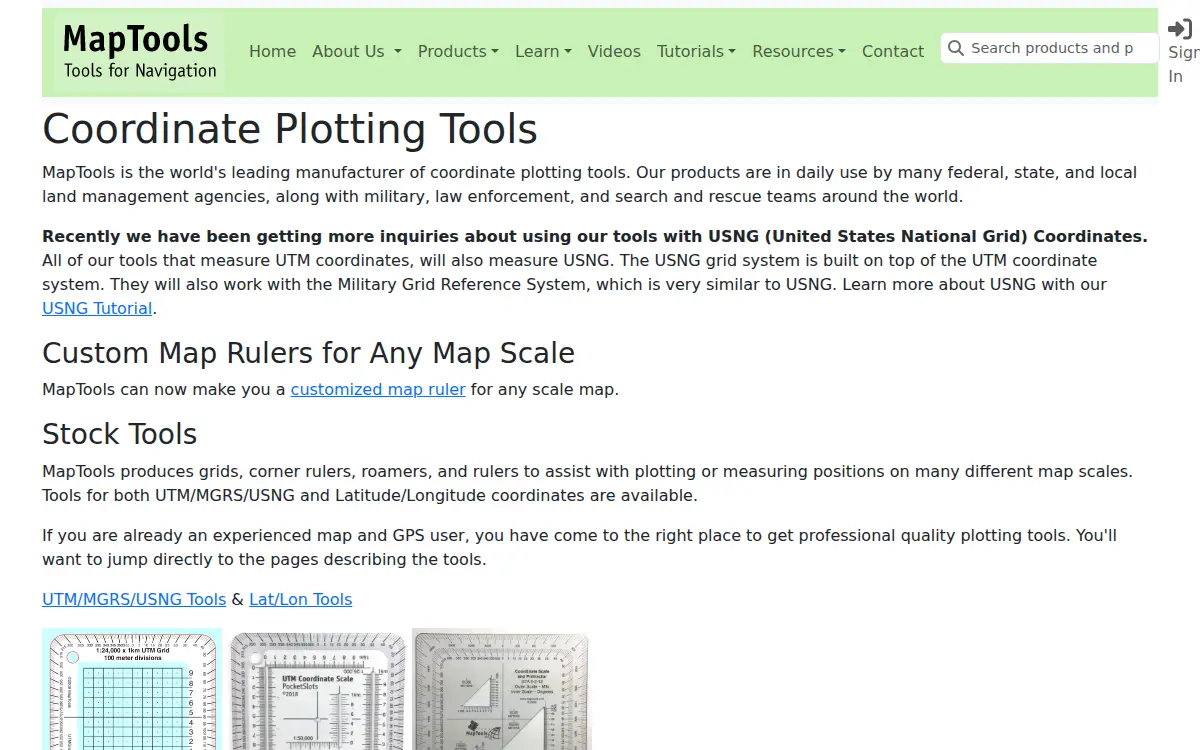1200x750 pixels.
Task: Click the Stock Tools heading
Action: pyautogui.click(x=119, y=434)
